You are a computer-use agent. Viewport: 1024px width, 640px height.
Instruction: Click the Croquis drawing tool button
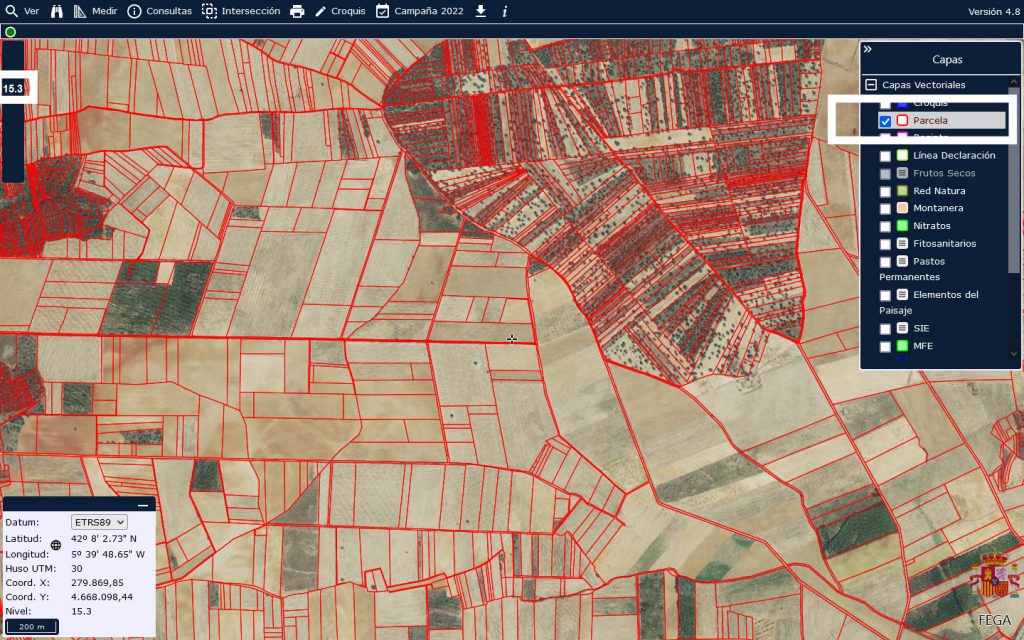(x=340, y=11)
